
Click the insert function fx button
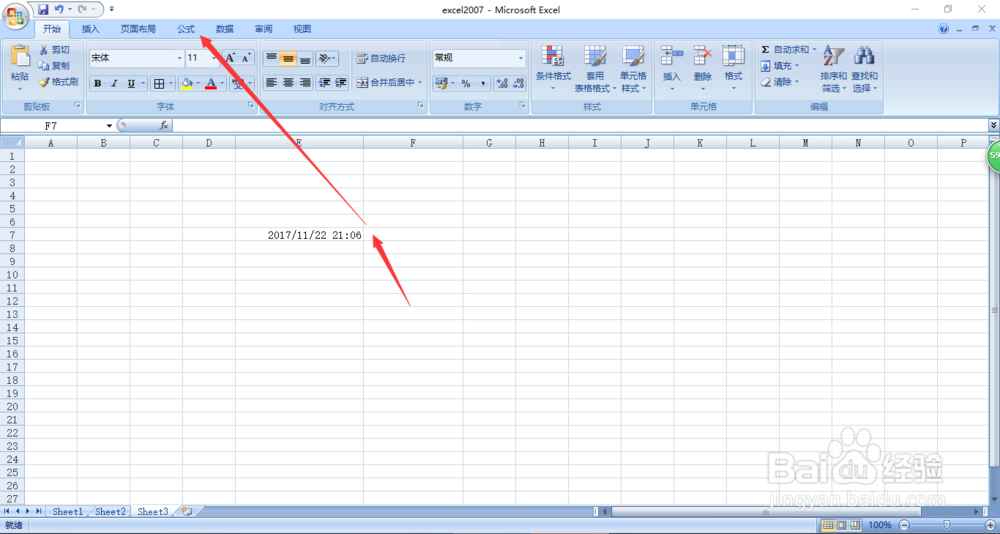pos(164,126)
